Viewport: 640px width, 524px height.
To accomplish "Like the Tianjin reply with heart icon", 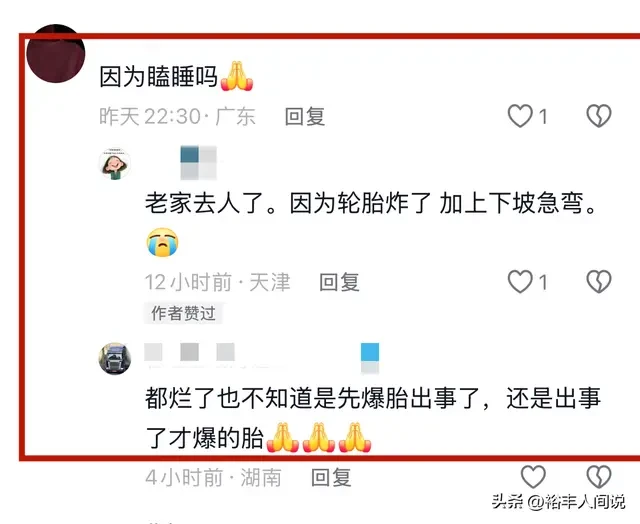I will (x=520, y=282).
